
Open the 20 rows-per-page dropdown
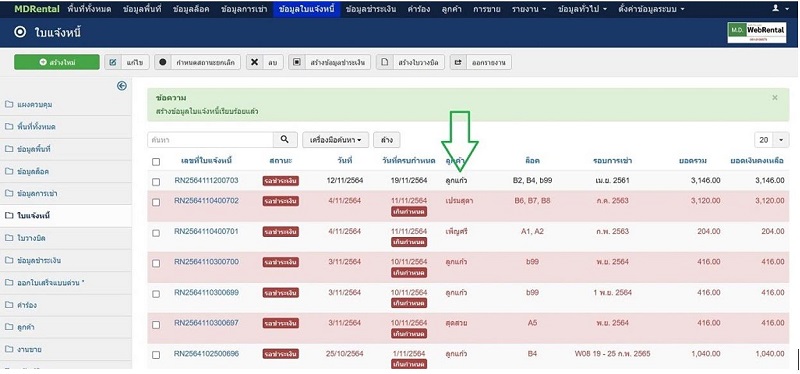tap(771, 140)
